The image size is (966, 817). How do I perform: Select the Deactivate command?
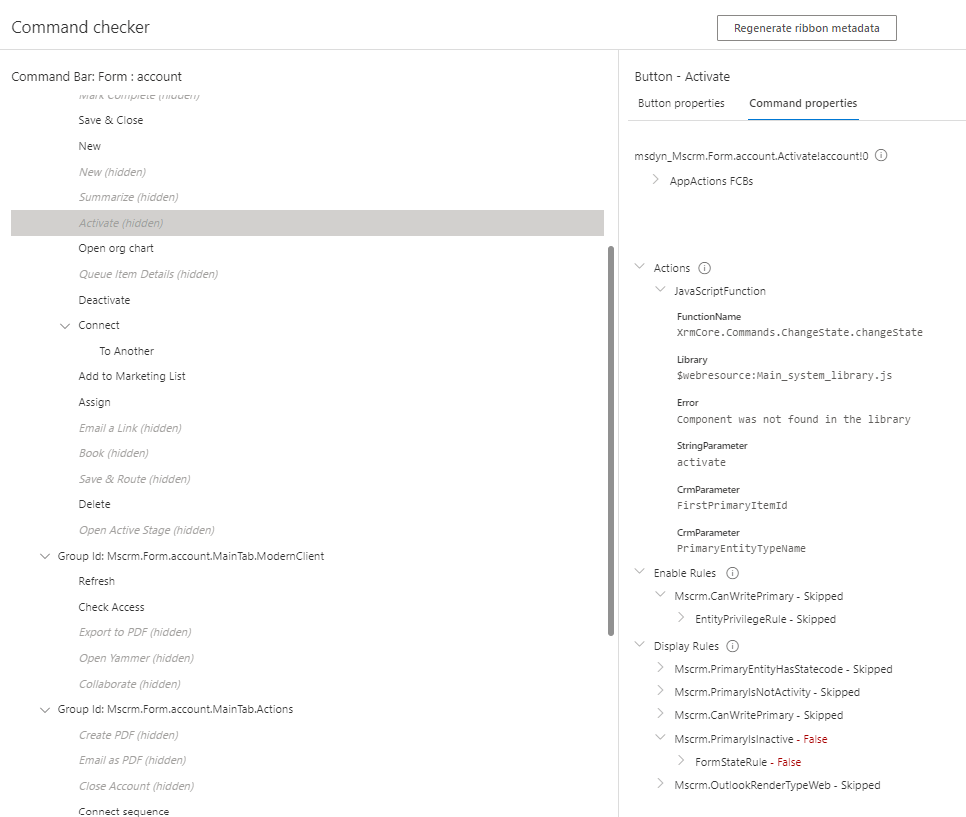(104, 300)
